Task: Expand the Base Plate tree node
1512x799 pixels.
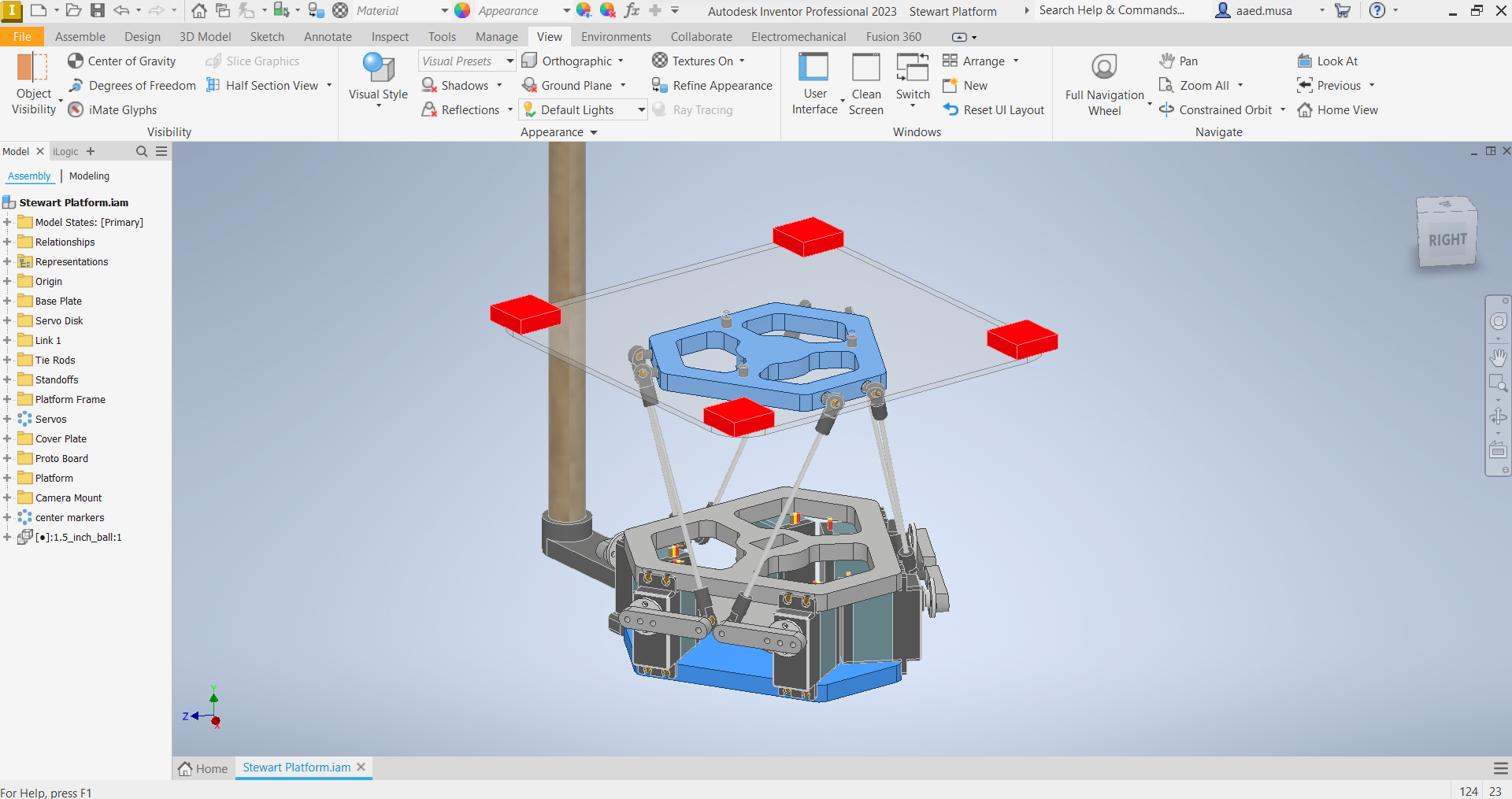Action: click(7, 301)
